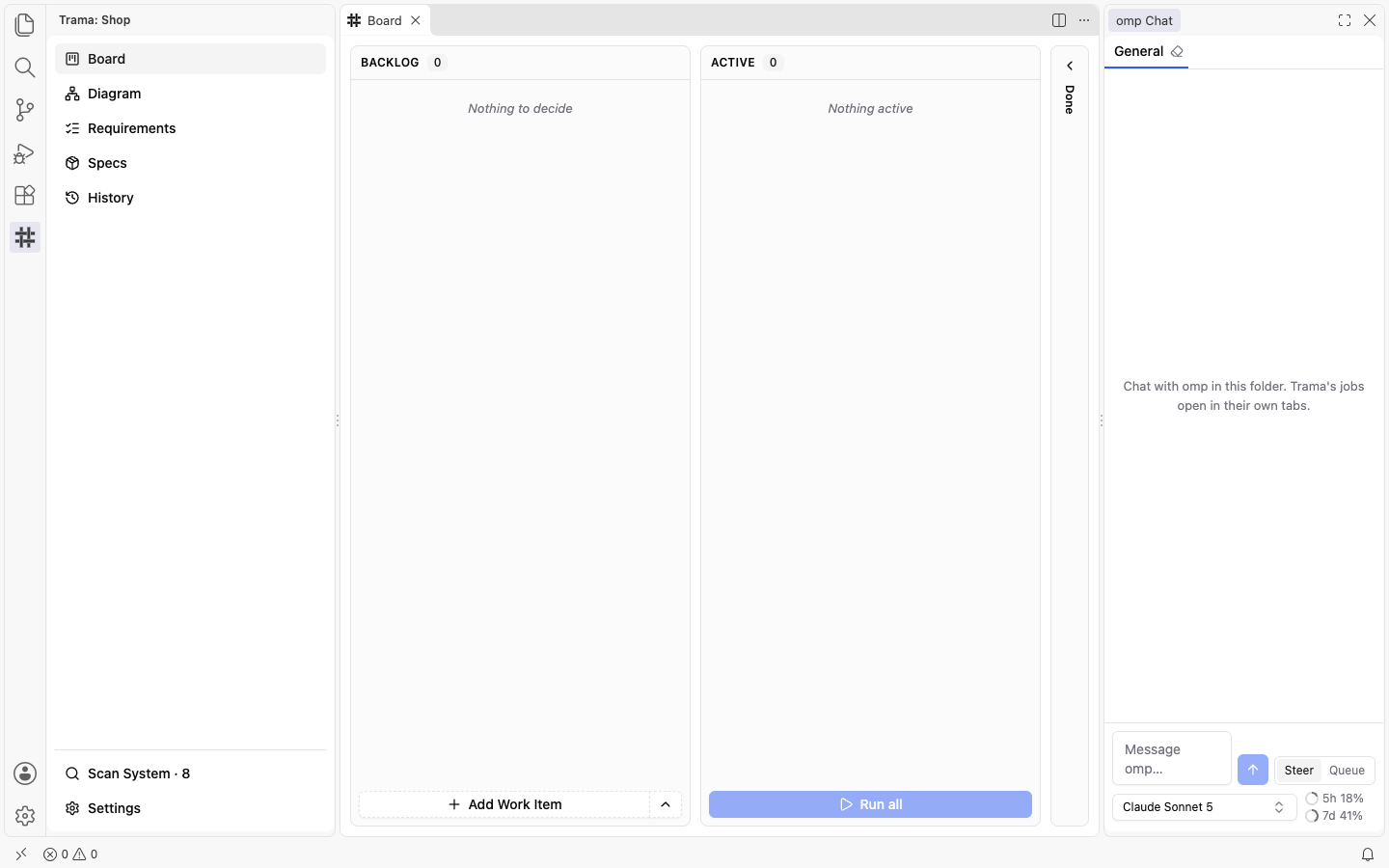Open the Source Control icon

25,110
